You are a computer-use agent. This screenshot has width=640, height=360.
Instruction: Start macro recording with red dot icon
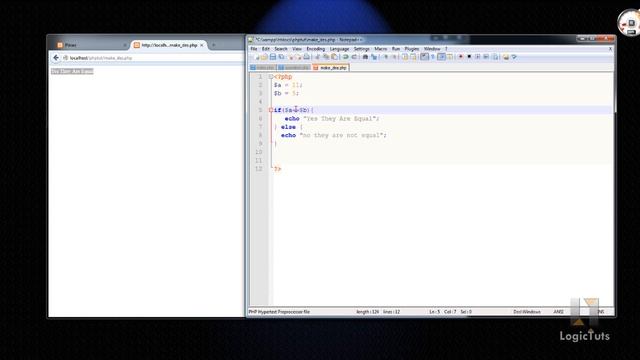point(461,57)
